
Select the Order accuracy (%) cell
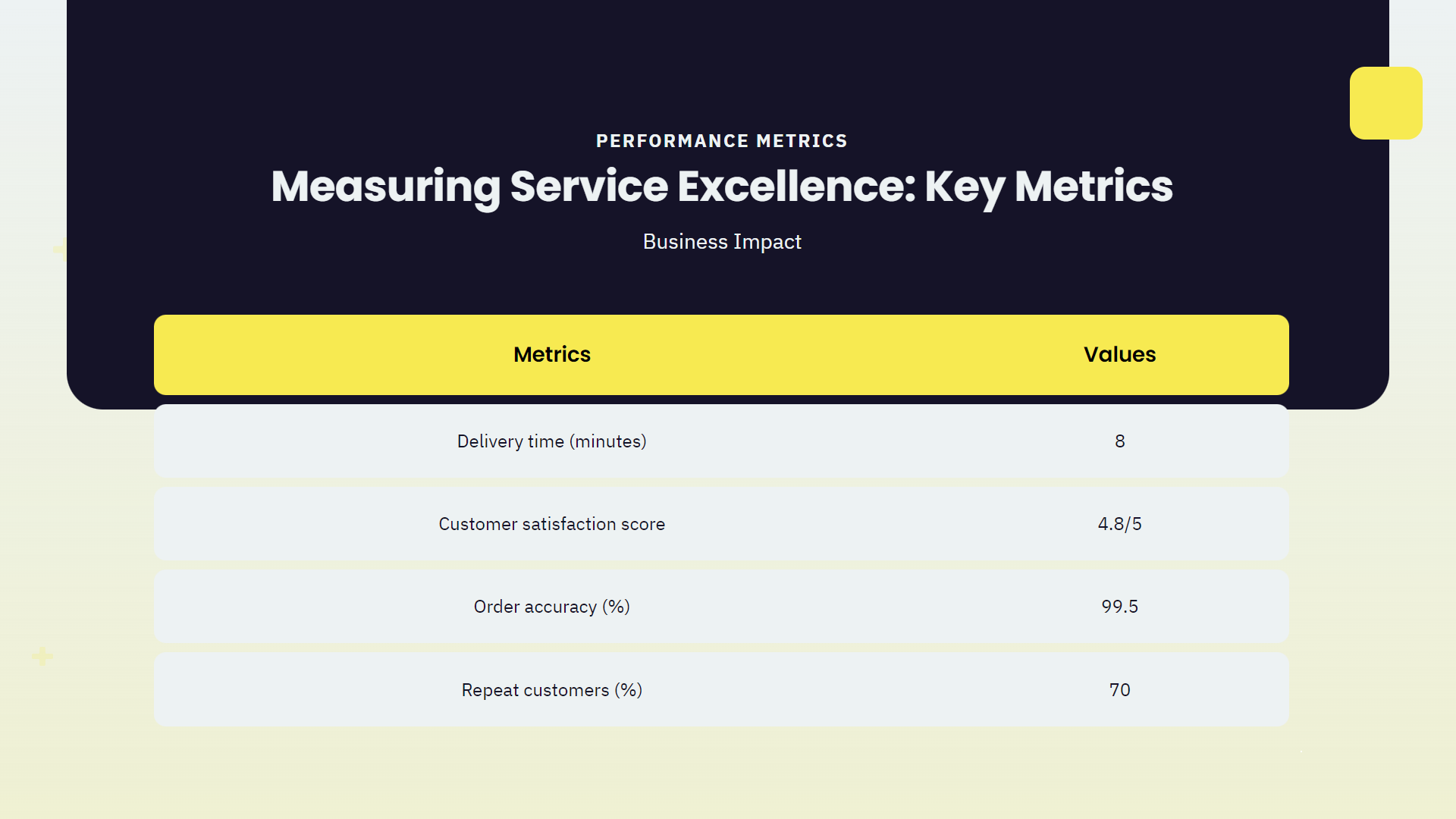(551, 607)
